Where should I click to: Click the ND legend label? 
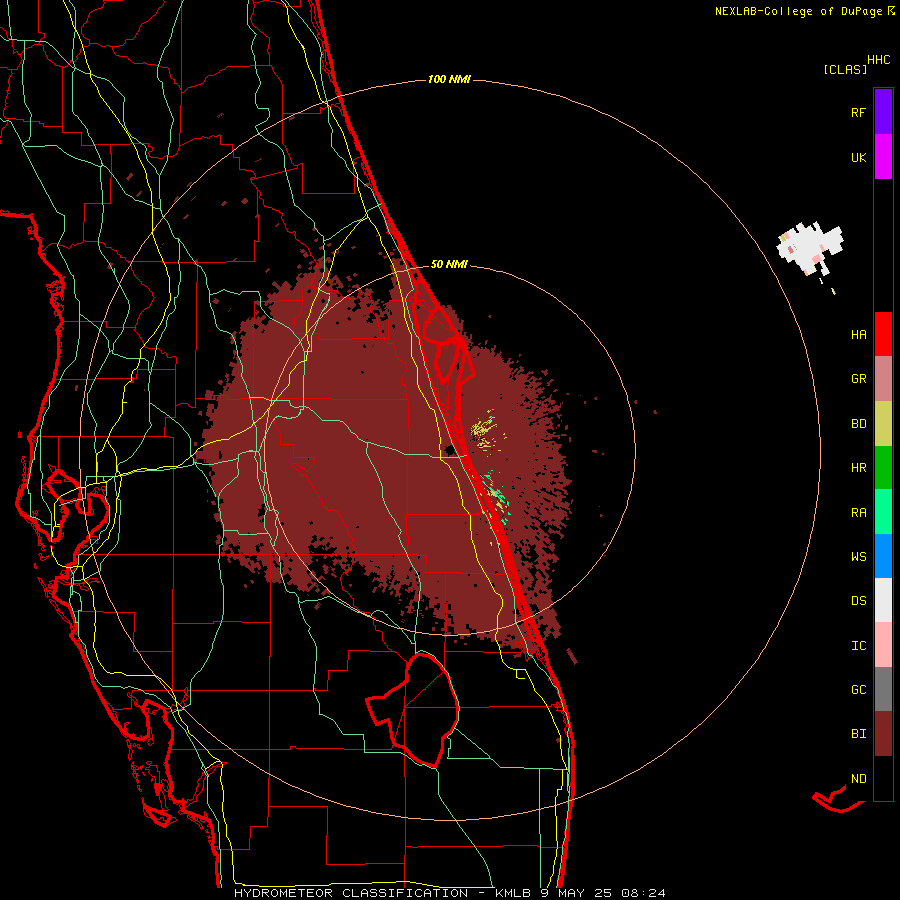click(858, 779)
